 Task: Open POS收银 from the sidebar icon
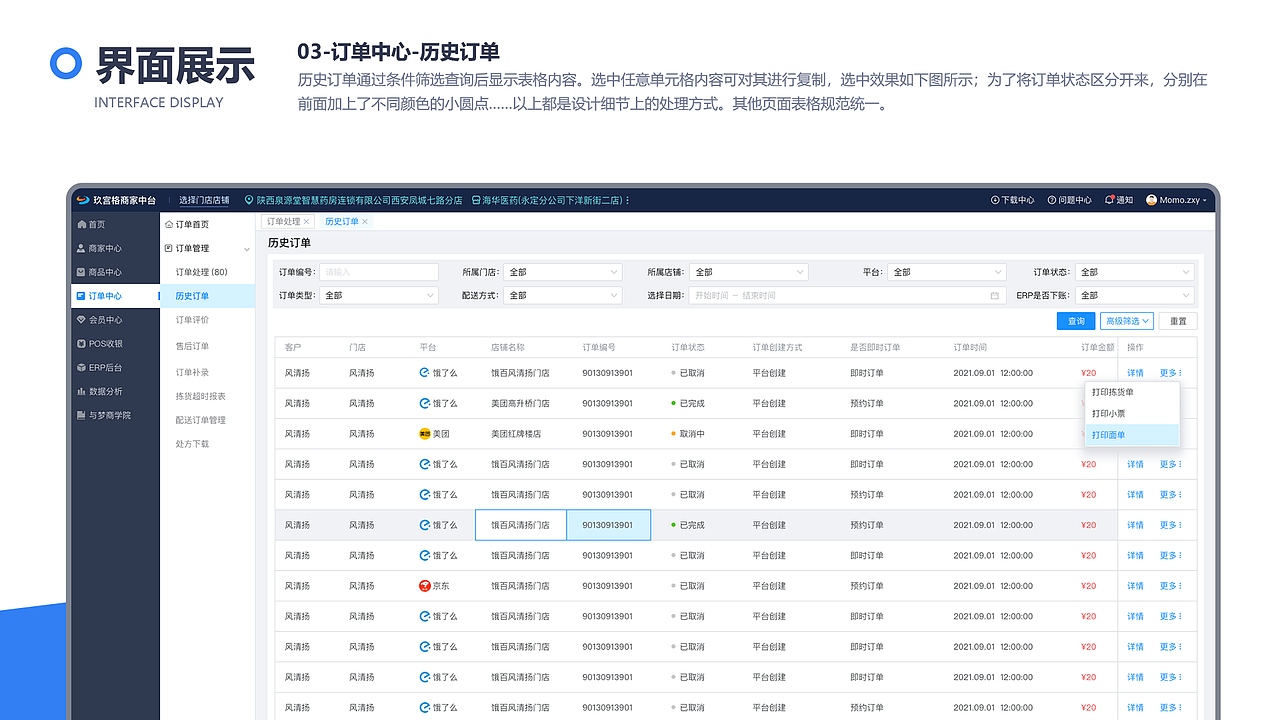pyautogui.click(x=81, y=344)
